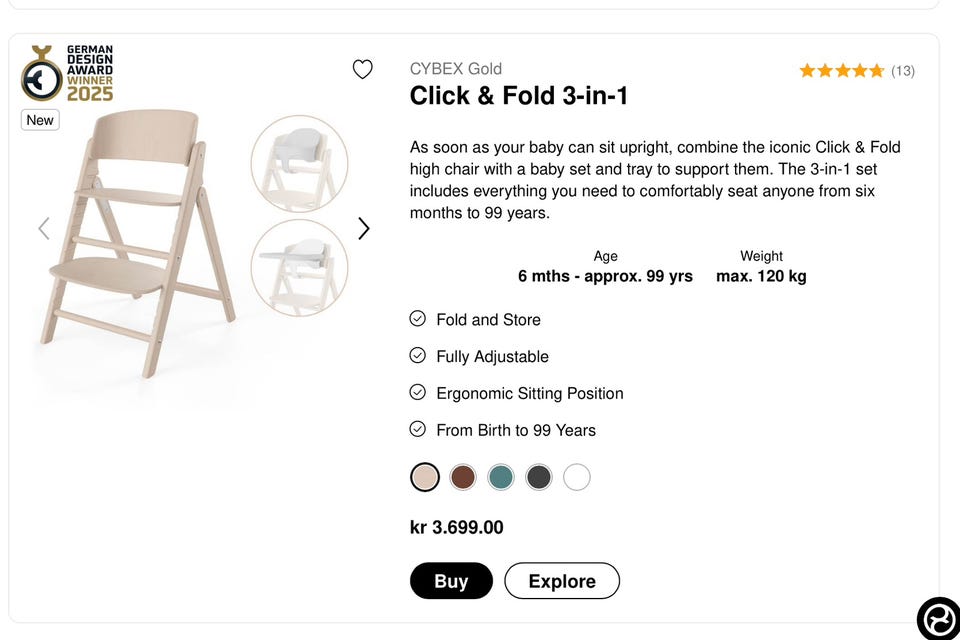Show the previous product image

tap(44, 229)
